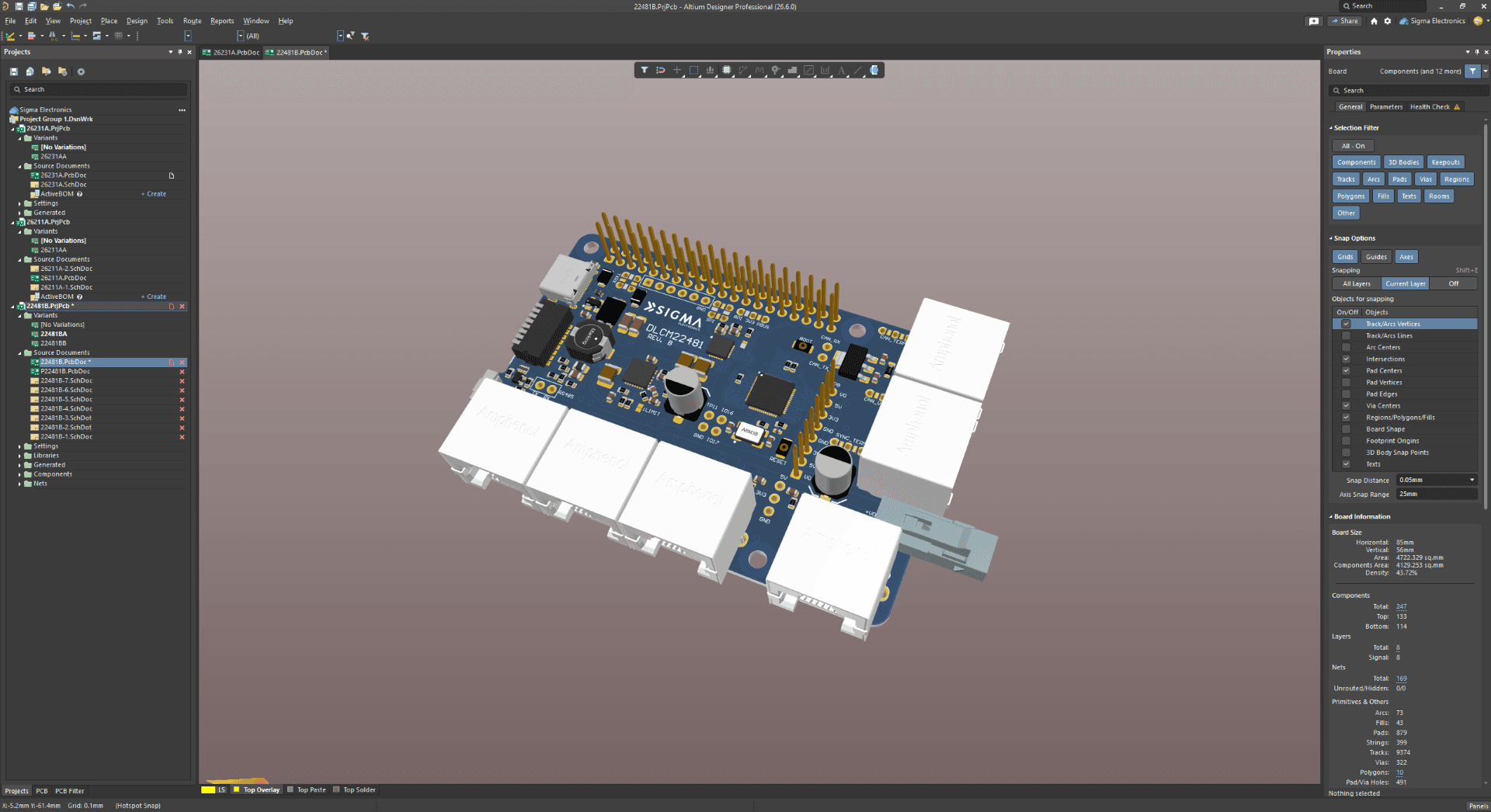Activate the interactive routing tool
1491x812 pixels.
(x=743, y=70)
